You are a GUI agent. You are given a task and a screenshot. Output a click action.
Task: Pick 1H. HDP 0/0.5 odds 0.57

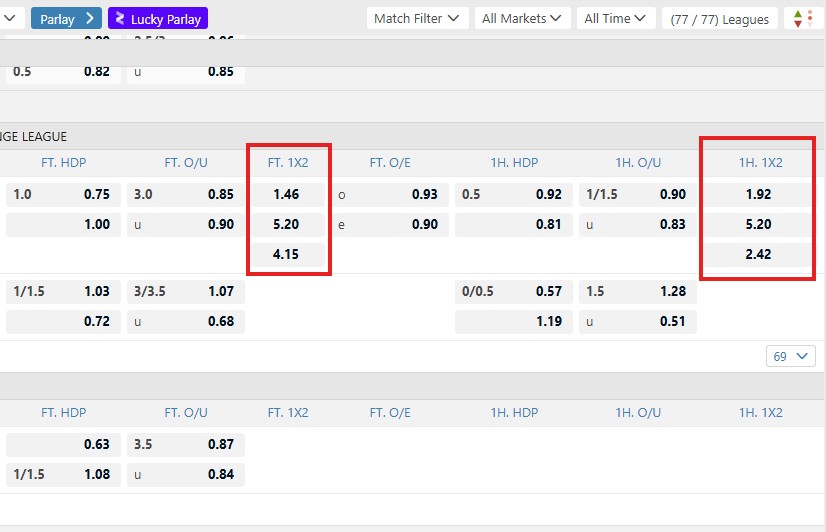point(514,291)
